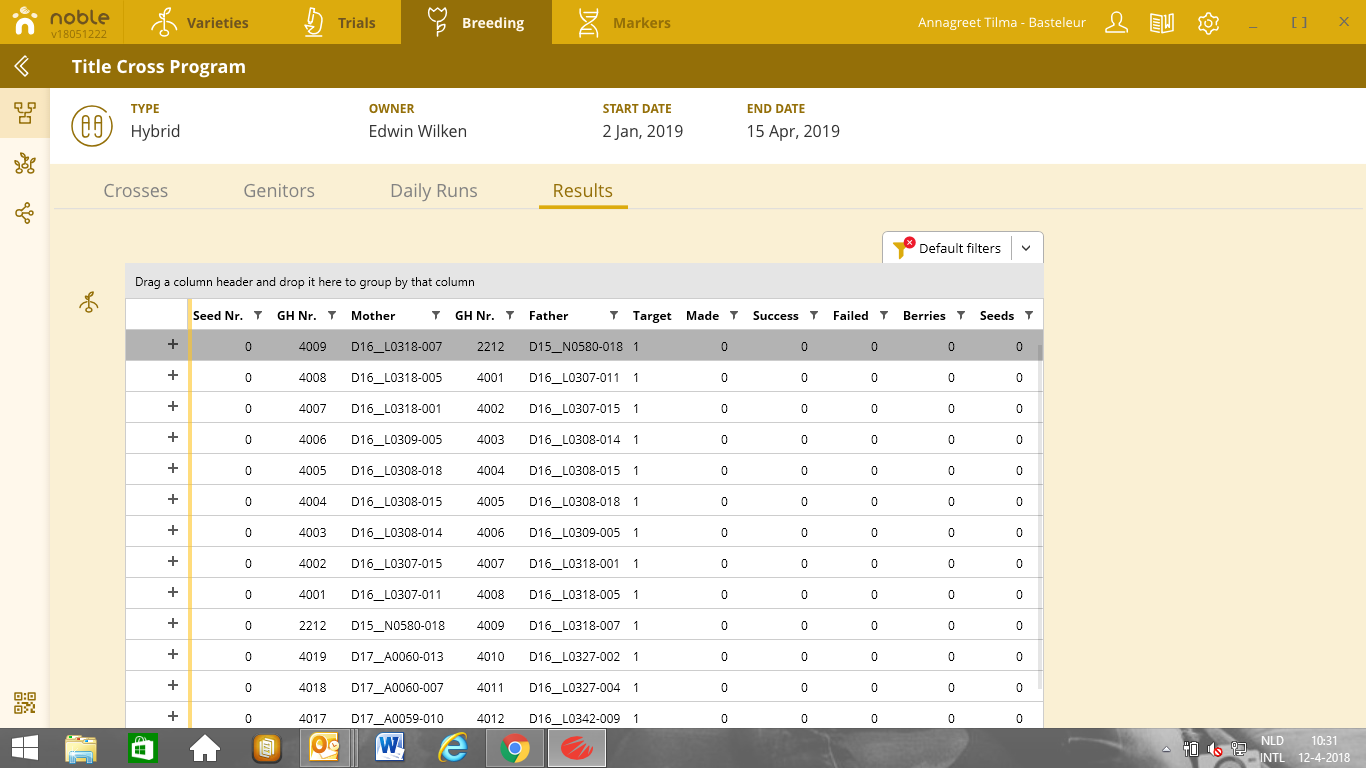This screenshot has width=1366, height=768.
Task: Open the Success column filter
Action: (814, 316)
